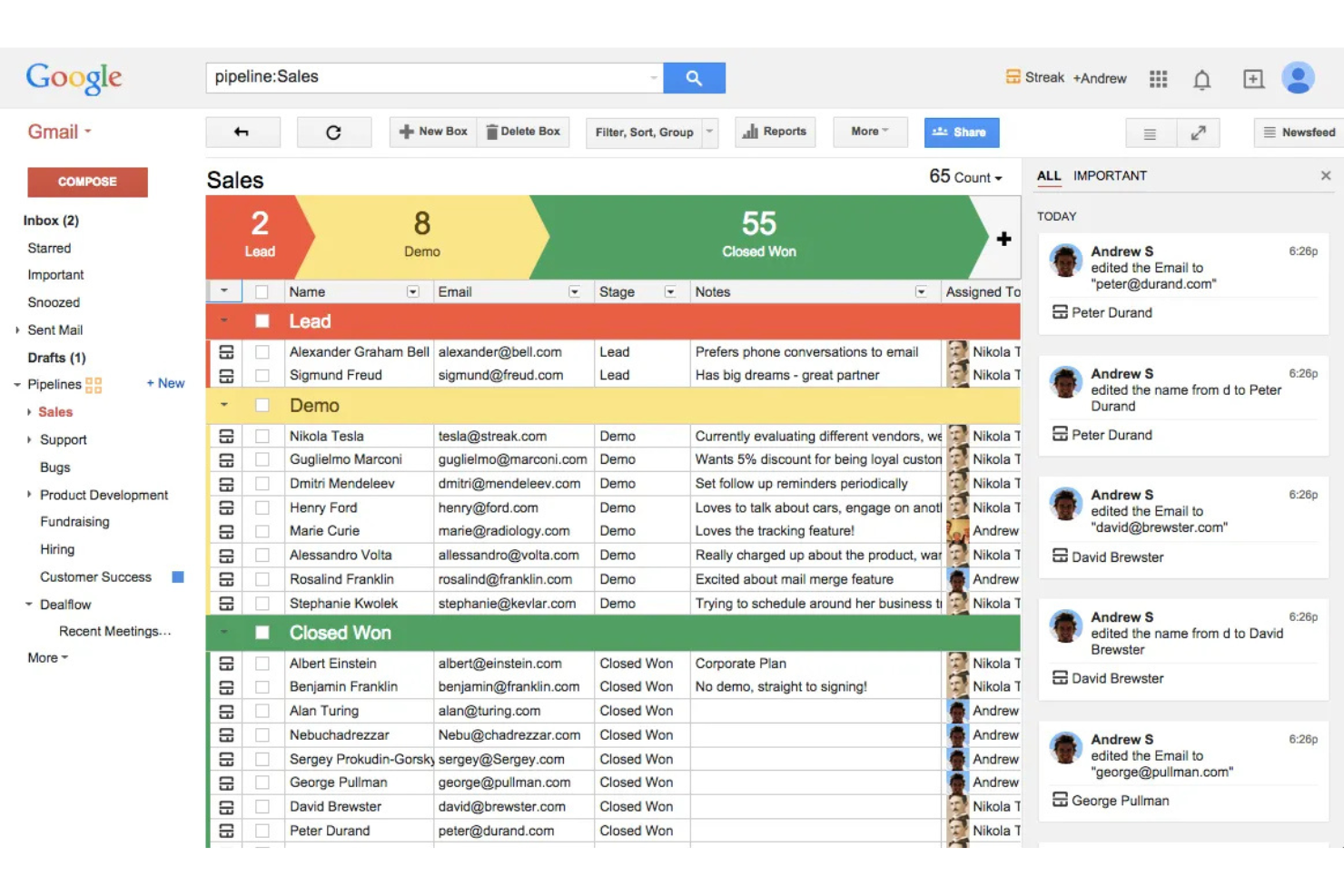Click the share-plus square icon in header
Viewport: 1344px width, 896px height.
[1253, 79]
